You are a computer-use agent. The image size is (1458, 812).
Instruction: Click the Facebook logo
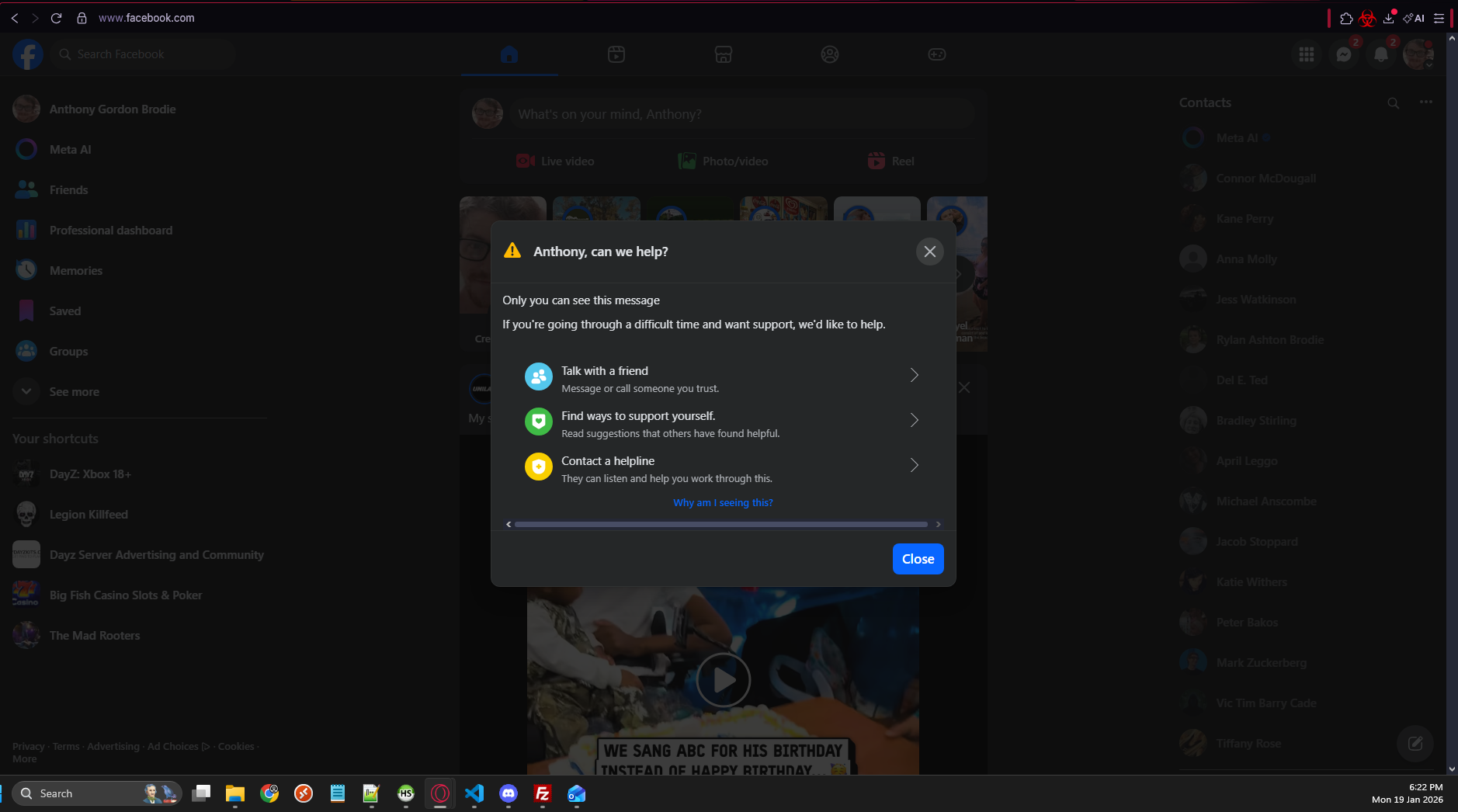(28, 54)
